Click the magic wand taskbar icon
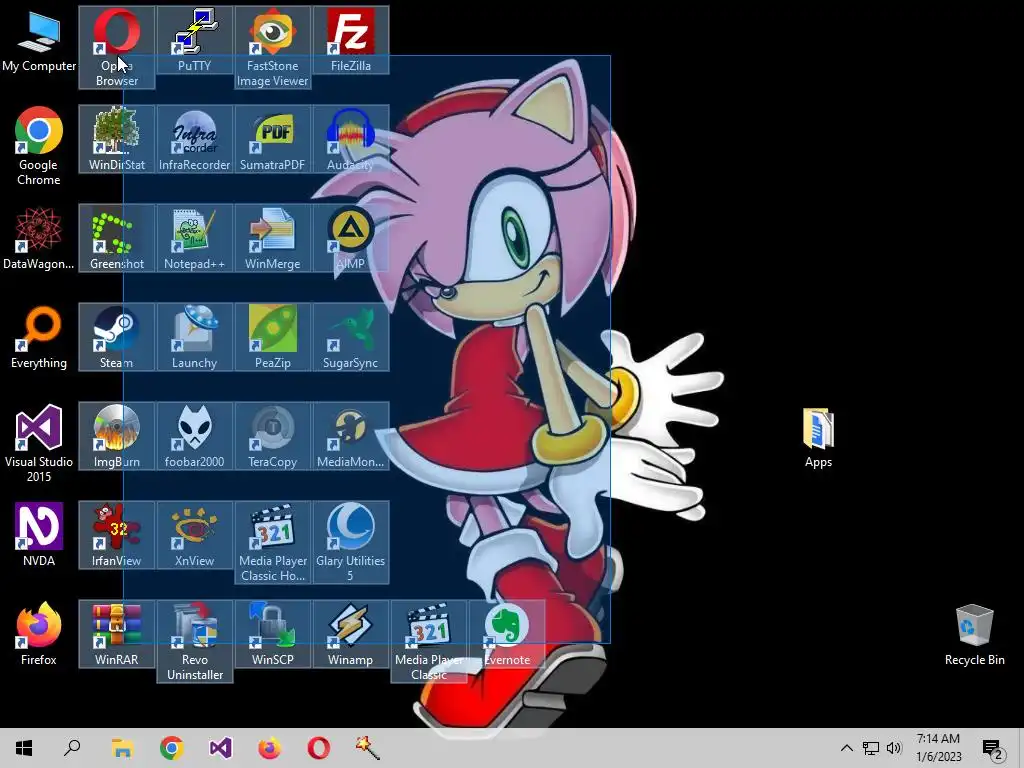The height and width of the screenshot is (768, 1024). [x=368, y=748]
